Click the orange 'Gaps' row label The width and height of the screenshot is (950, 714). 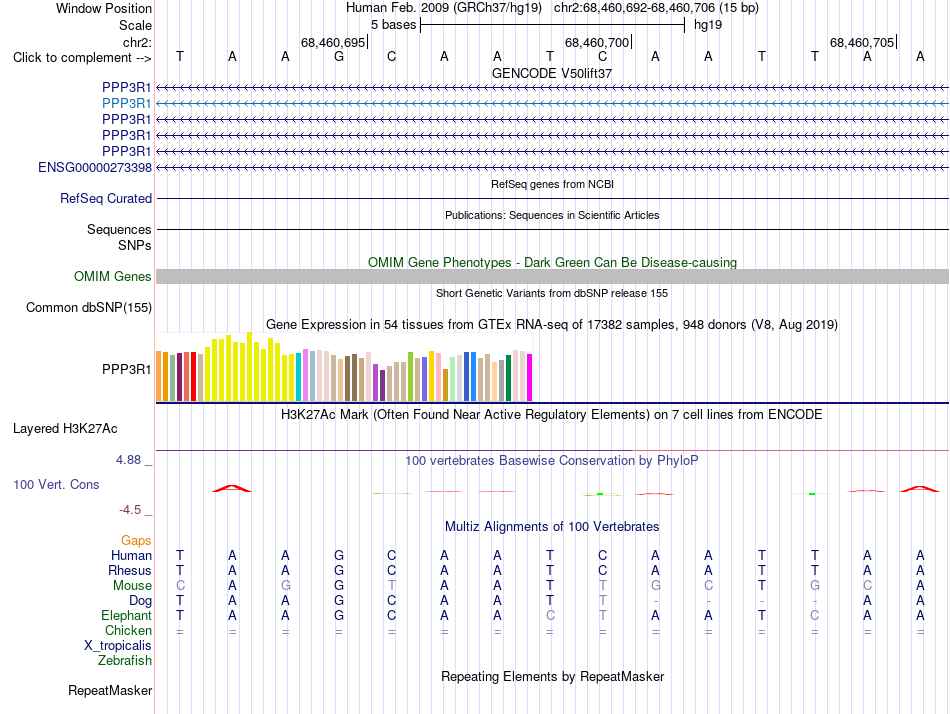pyautogui.click(x=136, y=541)
